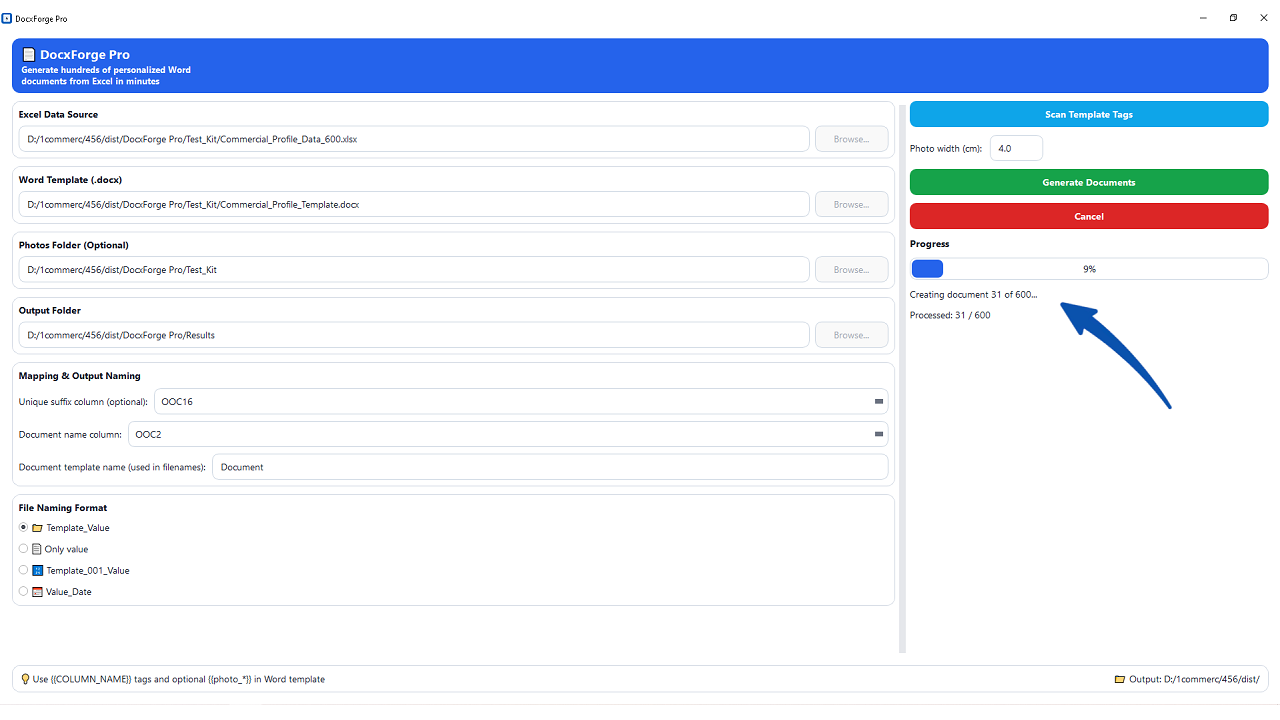Click the Output Folder path field

[x=414, y=335]
